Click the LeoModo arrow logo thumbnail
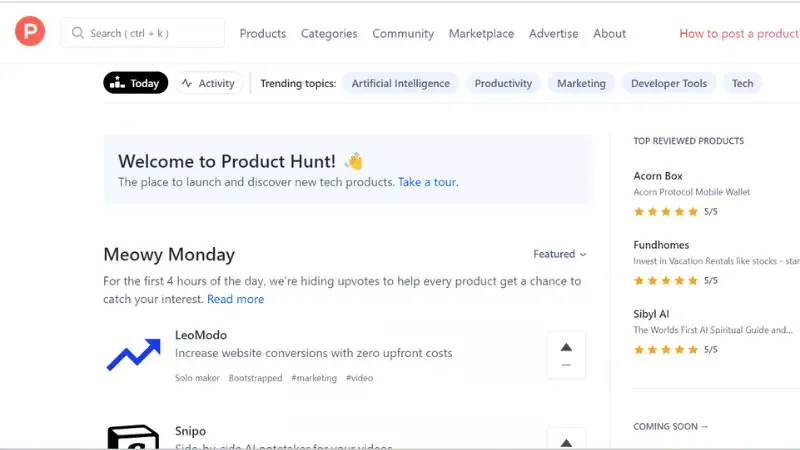800x450 pixels. (x=133, y=354)
